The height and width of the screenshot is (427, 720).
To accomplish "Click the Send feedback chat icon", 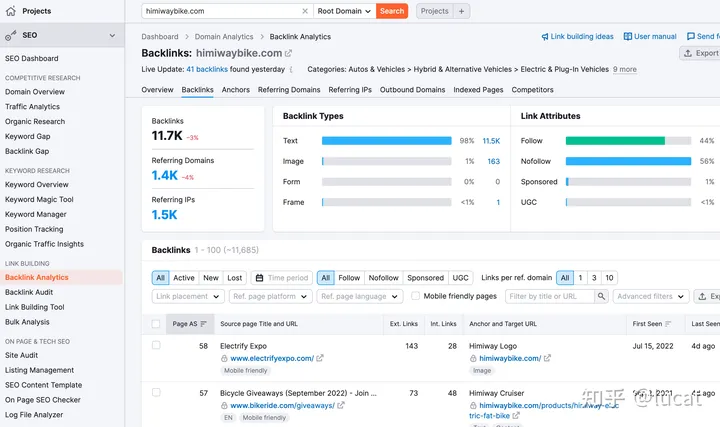I will pyautogui.click(x=691, y=36).
